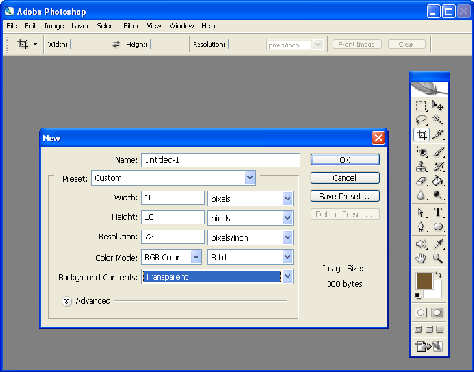
Task: Select the Zoom tool
Action: pos(437,258)
